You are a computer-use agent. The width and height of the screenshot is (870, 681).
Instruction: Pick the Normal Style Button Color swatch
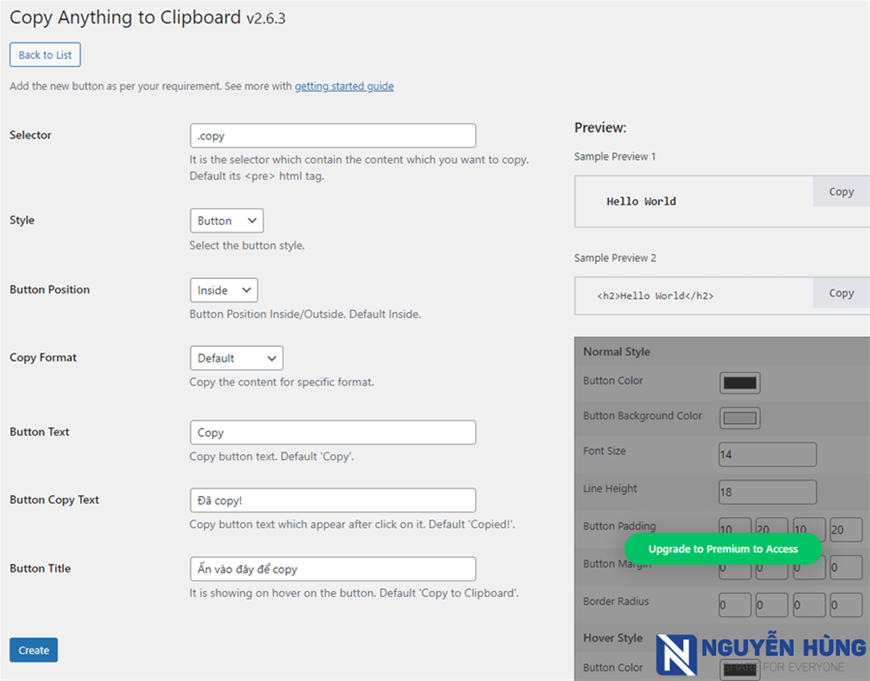739,382
